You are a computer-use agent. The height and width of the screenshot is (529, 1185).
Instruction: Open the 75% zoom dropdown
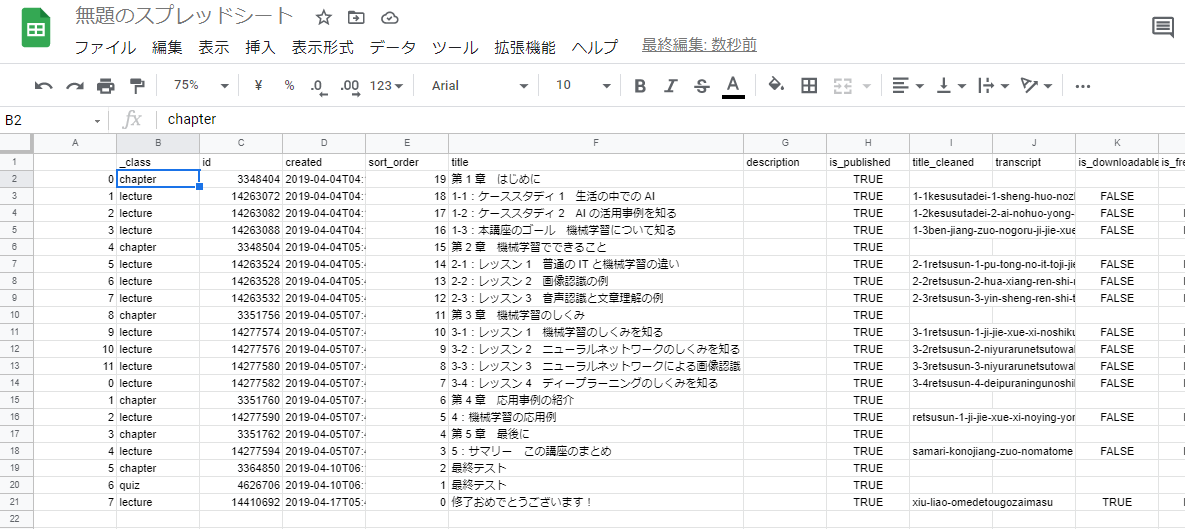(200, 85)
